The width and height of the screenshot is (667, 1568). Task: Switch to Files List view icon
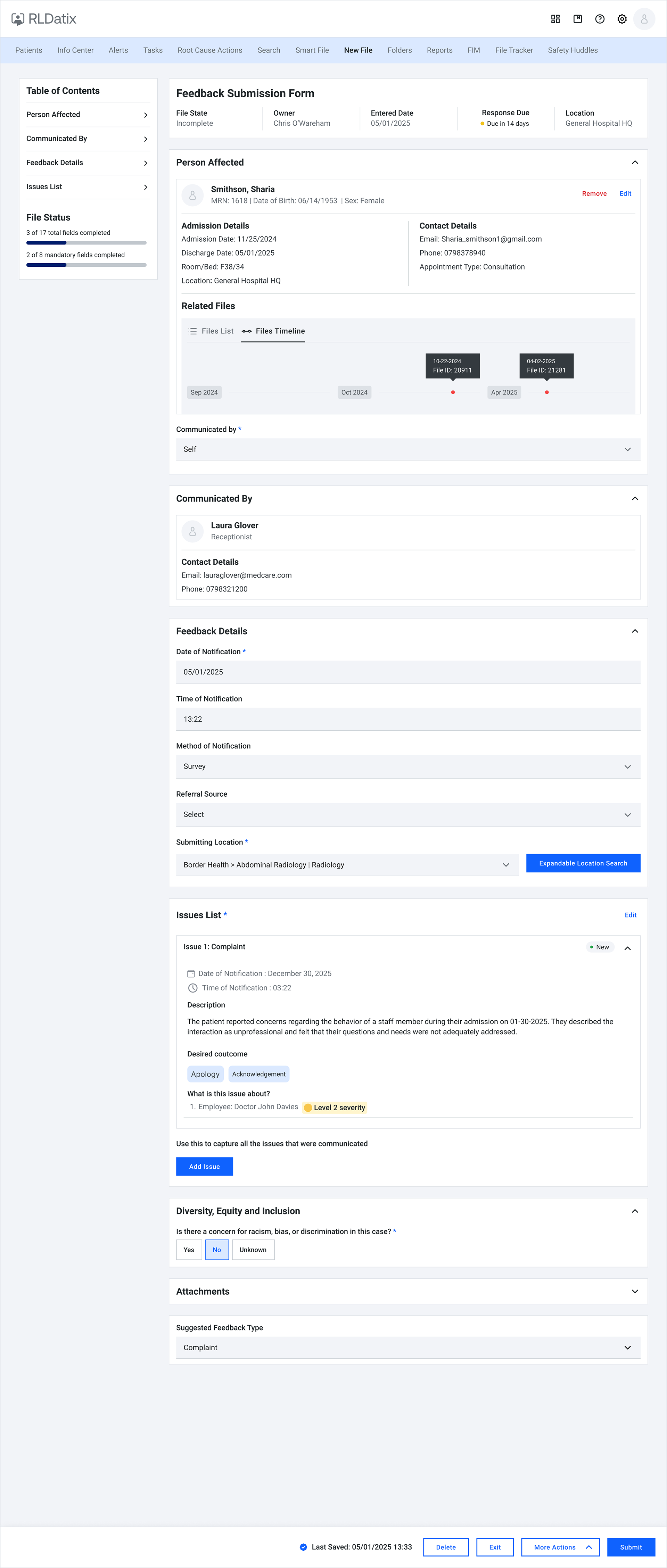192,331
